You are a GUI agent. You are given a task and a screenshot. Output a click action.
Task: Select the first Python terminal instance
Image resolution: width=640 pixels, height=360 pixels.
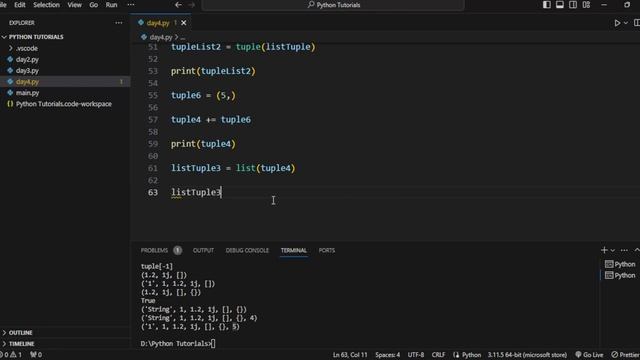620,264
